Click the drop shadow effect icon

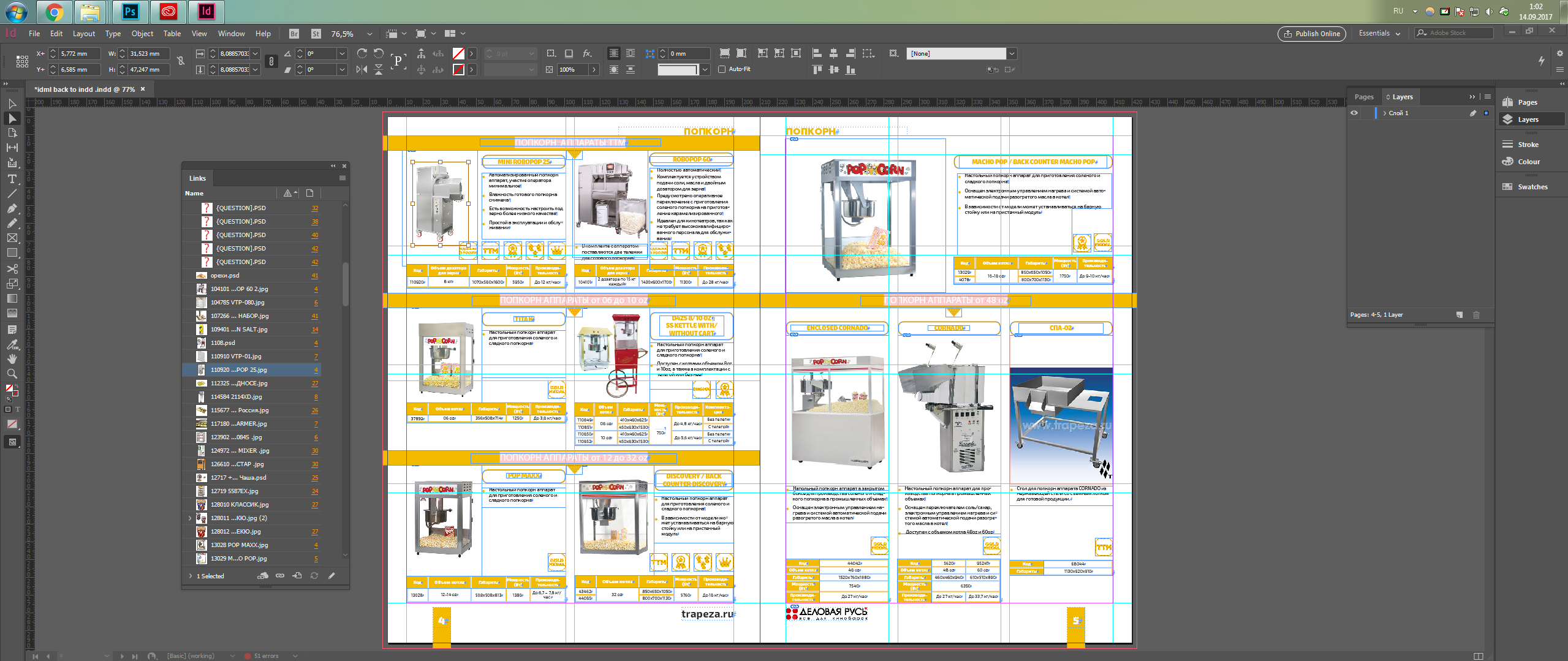coord(569,53)
